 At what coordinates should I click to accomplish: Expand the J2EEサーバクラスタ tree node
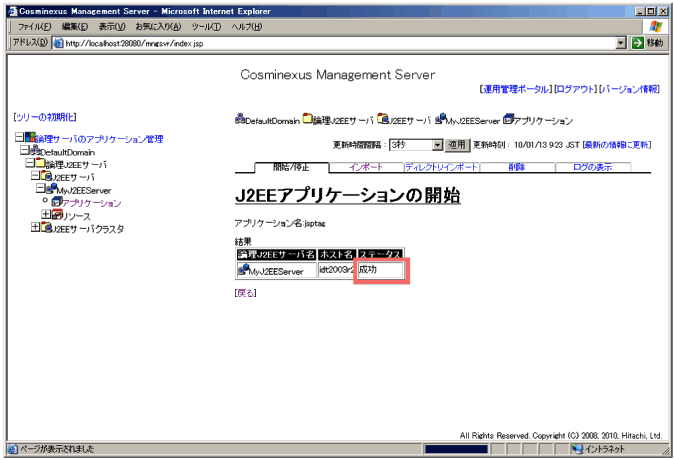35,227
